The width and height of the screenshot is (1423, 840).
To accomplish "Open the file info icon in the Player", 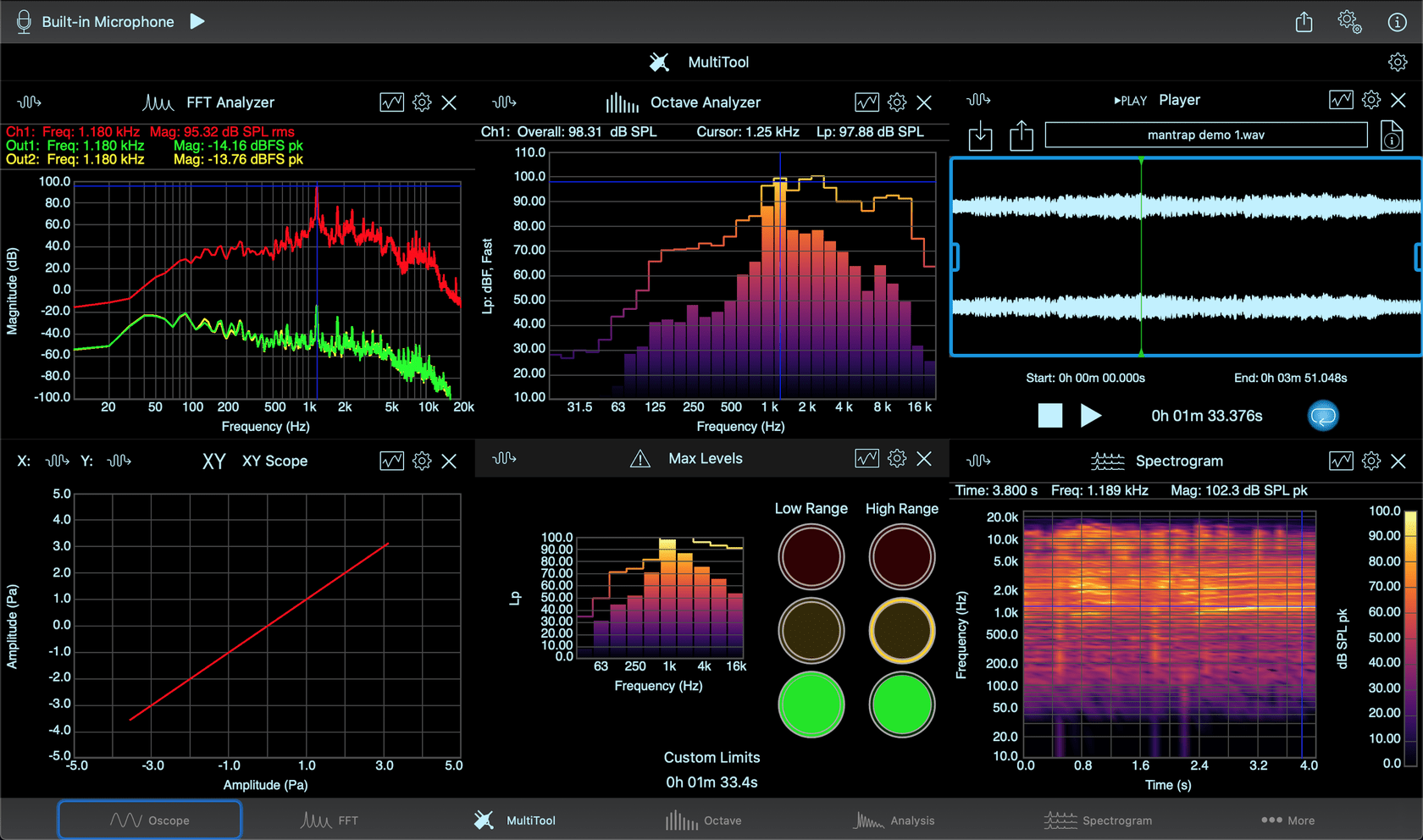I will click(1392, 136).
